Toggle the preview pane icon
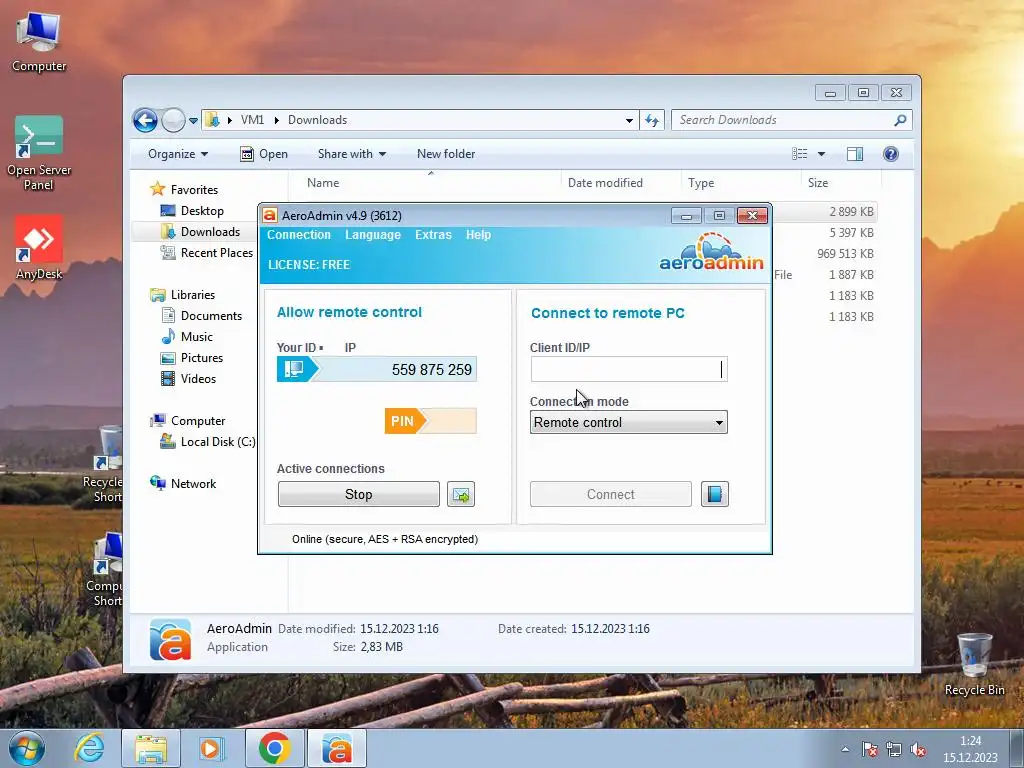The height and width of the screenshot is (768, 1024). (855, 154)
